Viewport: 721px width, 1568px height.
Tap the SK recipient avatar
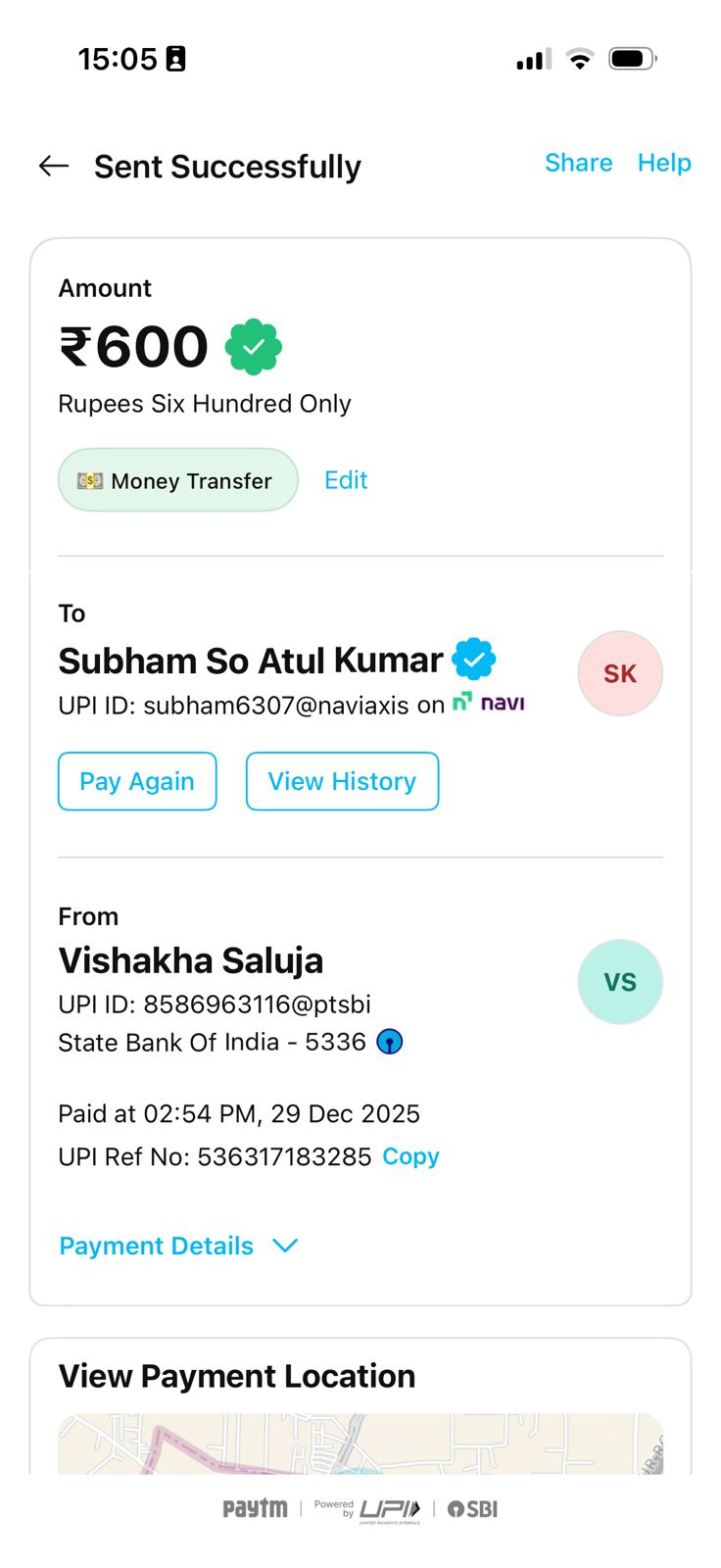pos(620,674)
